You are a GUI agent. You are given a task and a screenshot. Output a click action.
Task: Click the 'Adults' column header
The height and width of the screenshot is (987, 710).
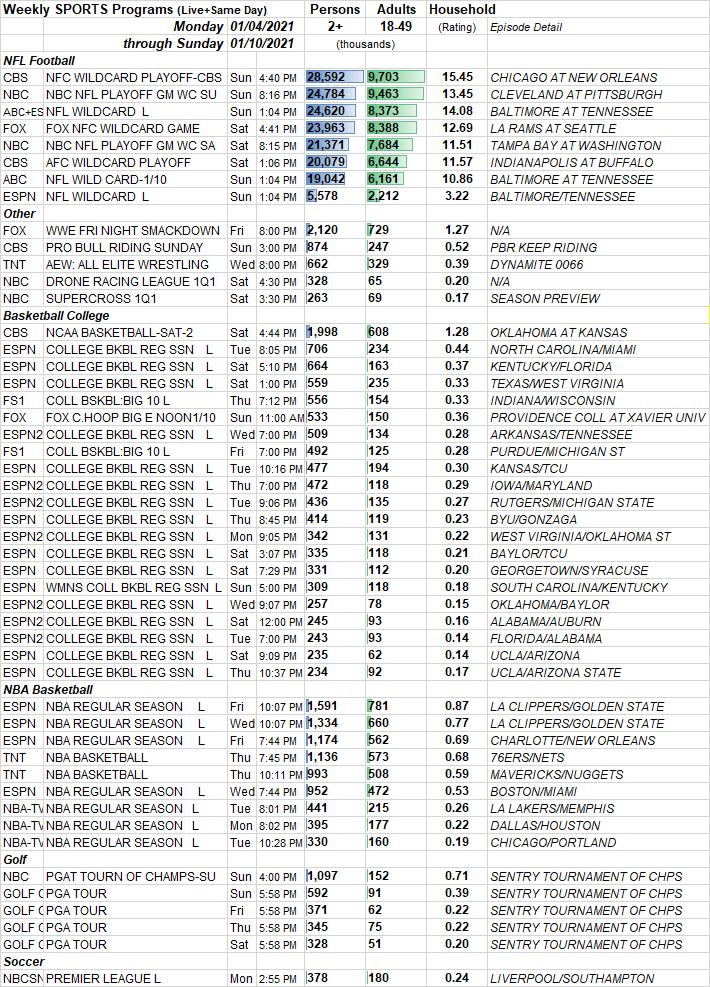click(x=396, y=9)
